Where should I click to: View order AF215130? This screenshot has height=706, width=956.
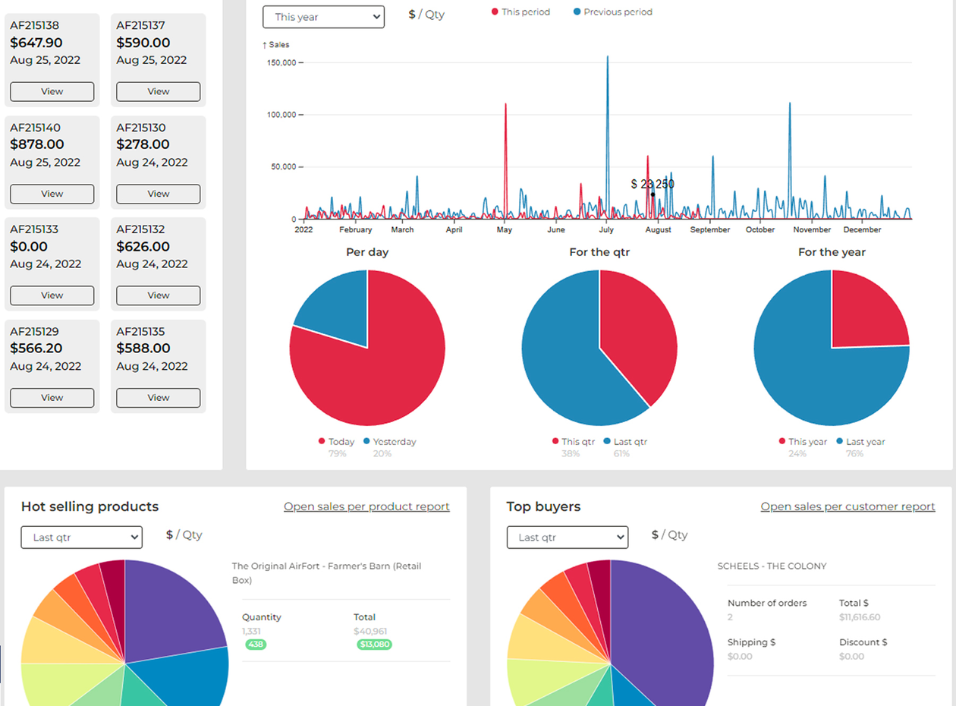coord(158,193)
